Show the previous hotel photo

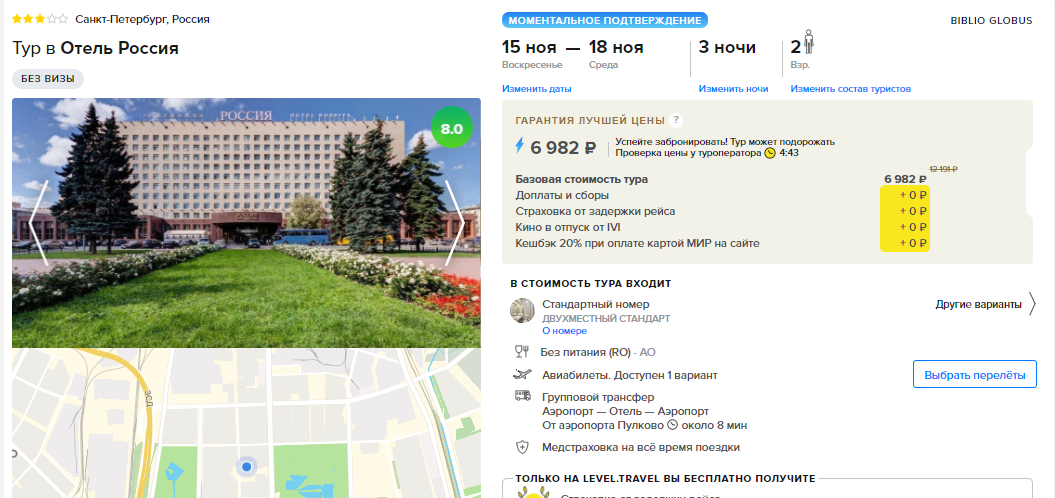[x=38, y=223]
